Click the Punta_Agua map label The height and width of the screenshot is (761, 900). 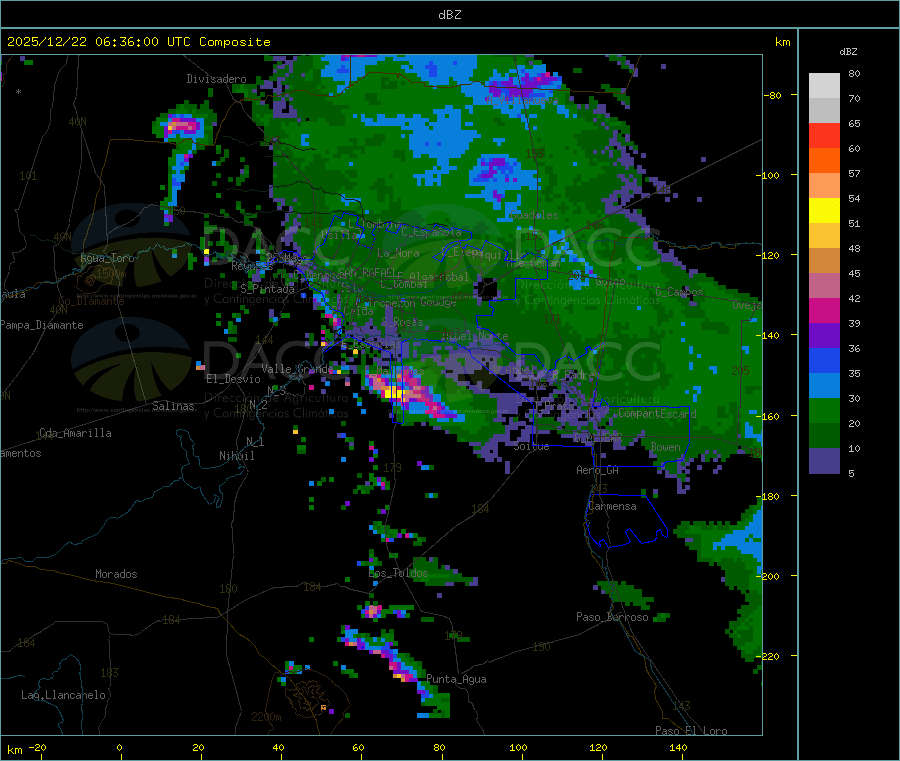coord(456,679)
